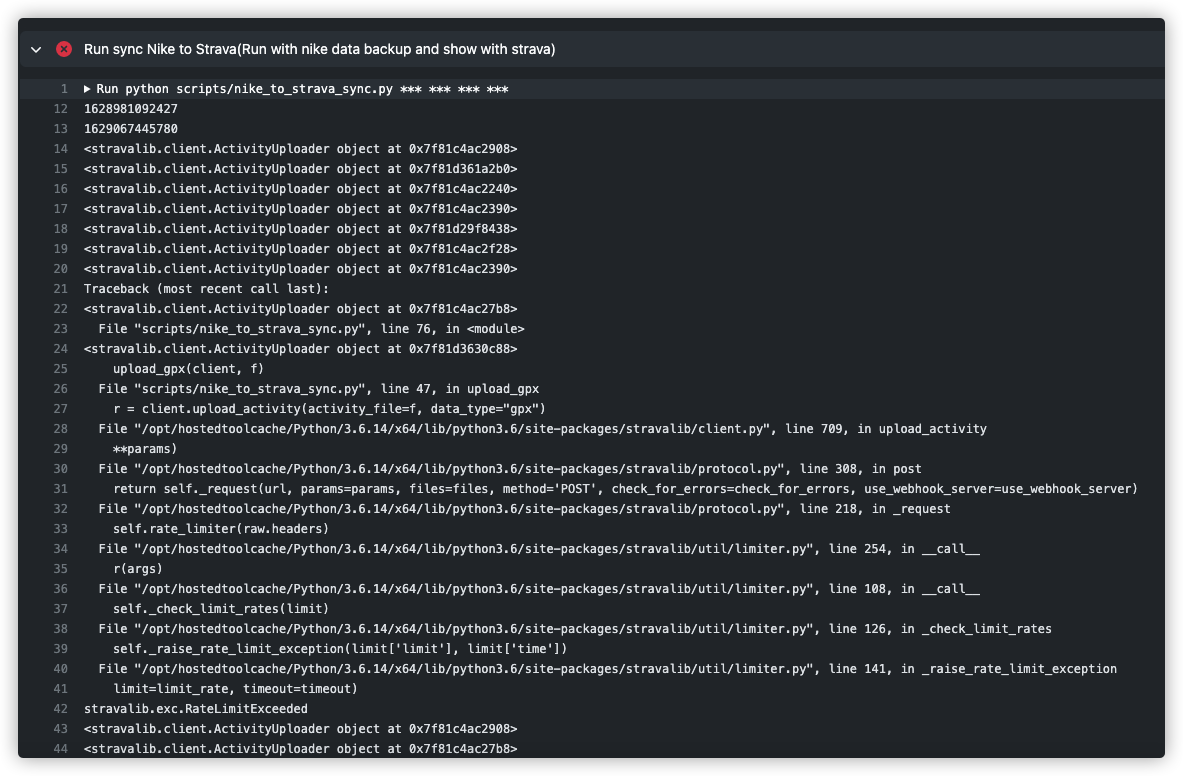Select line number 40 for _raise_rate_limit_exception
This screenshot has width=1183, height=776.
pyautogui.click(x=60, y=669)
